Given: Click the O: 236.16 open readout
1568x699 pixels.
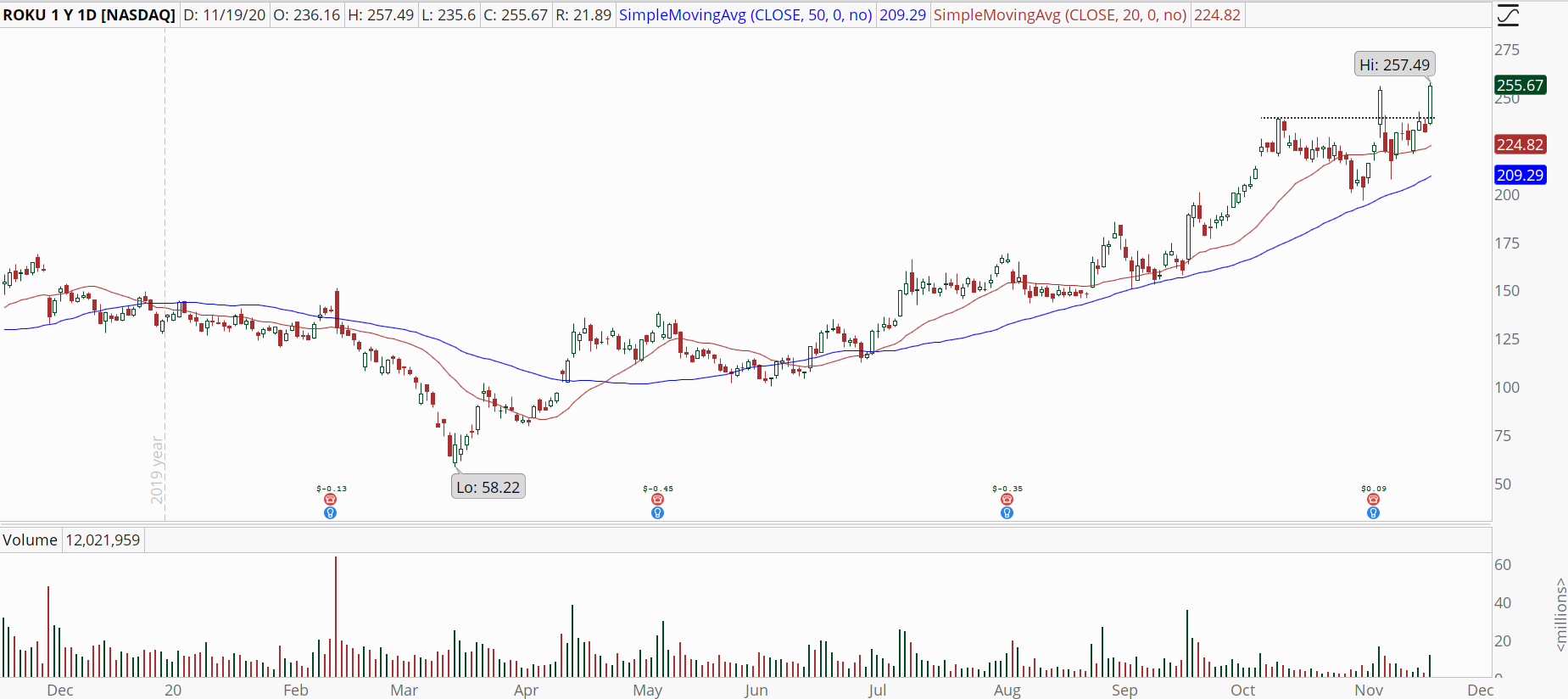Looking at the screenshot, I should [306, 15].
